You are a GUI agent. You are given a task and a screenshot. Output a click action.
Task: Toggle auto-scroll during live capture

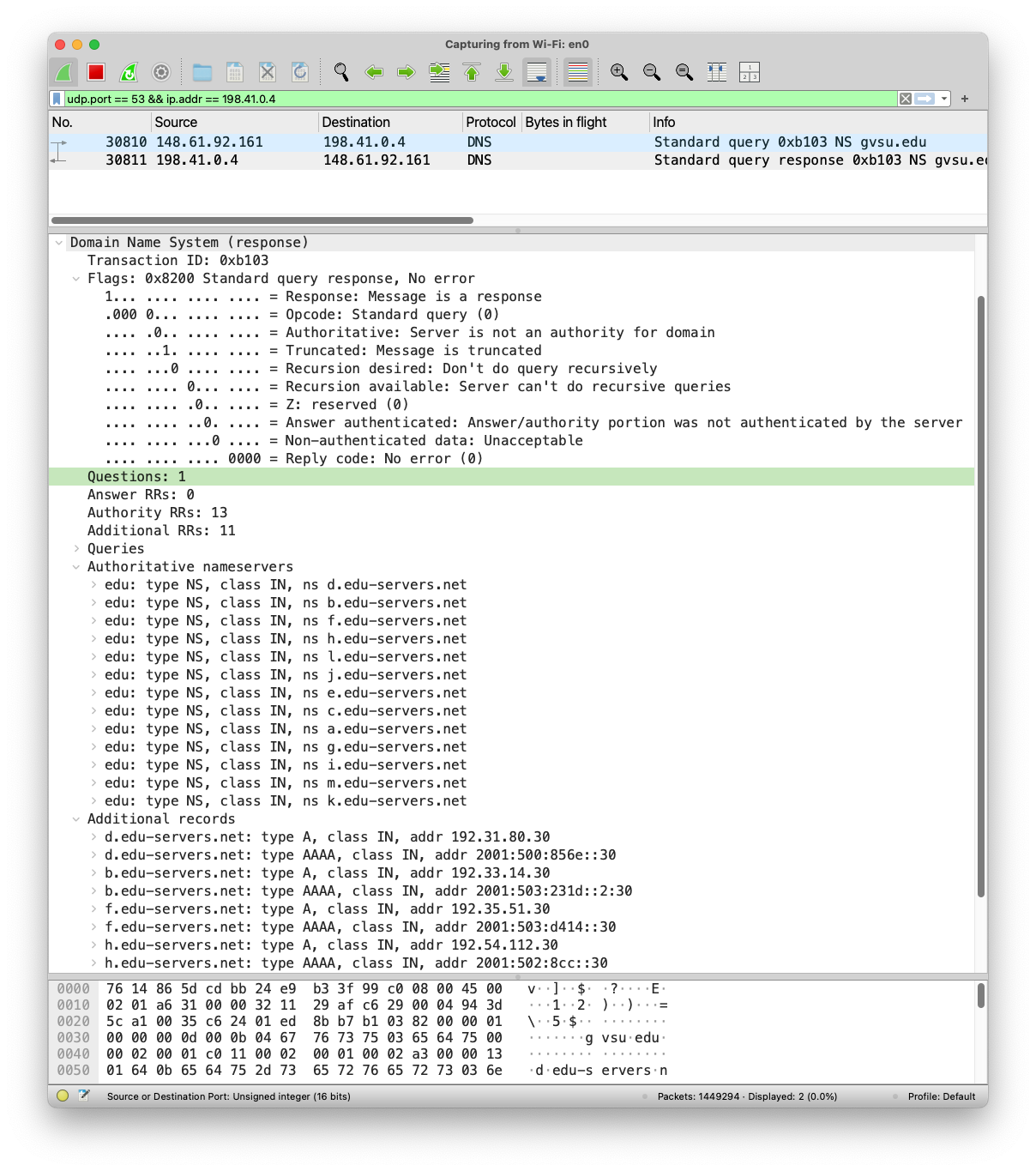click(538, 72)
